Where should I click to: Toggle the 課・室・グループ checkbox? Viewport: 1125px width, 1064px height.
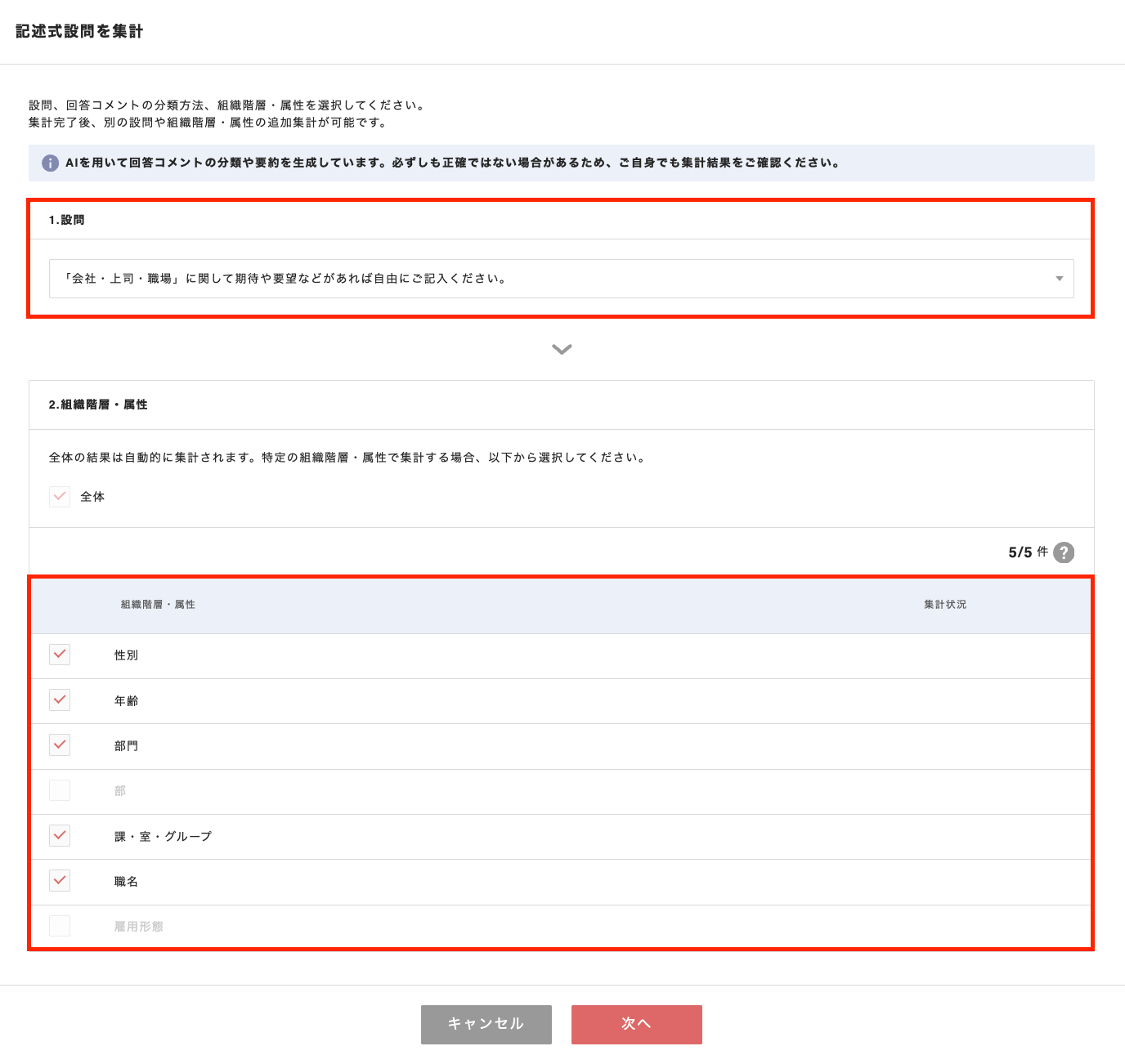click(60, 835)
